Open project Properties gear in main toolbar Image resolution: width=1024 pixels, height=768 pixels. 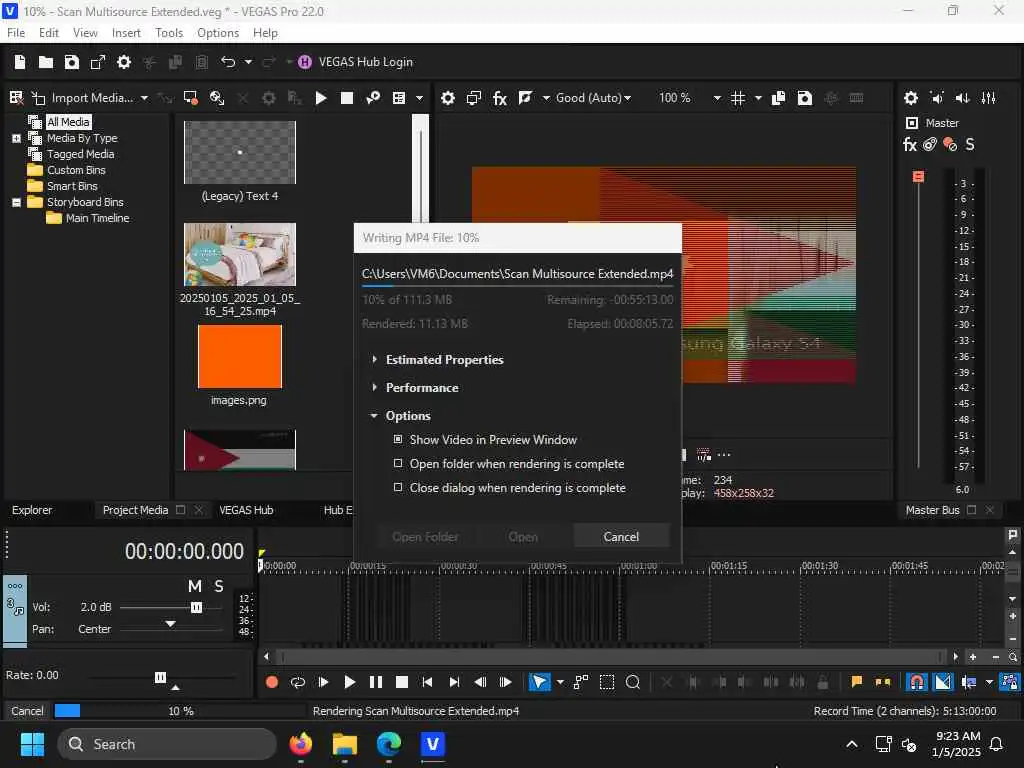coord(123,62)
